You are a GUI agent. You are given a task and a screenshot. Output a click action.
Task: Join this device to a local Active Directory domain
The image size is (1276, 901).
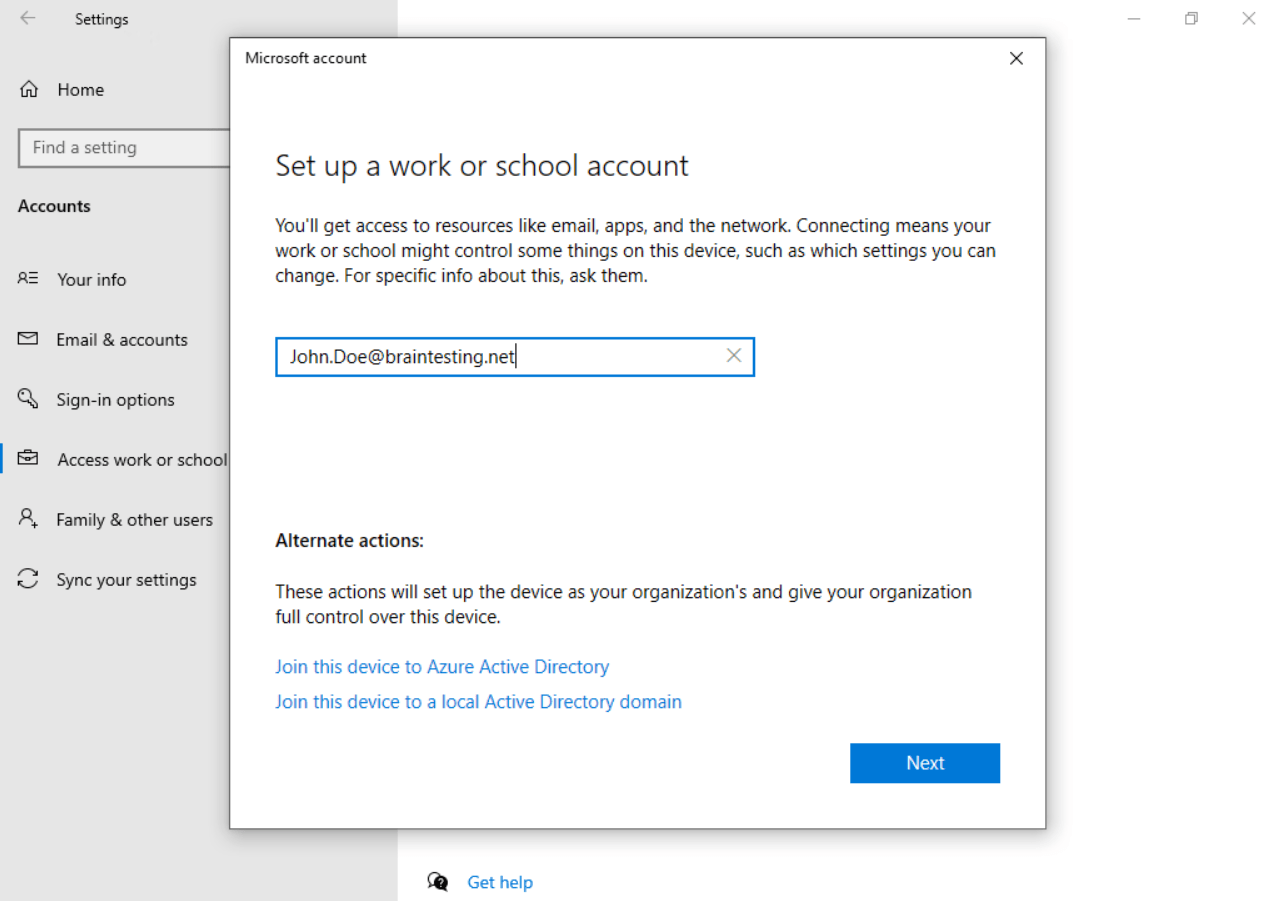click(478, 702)
